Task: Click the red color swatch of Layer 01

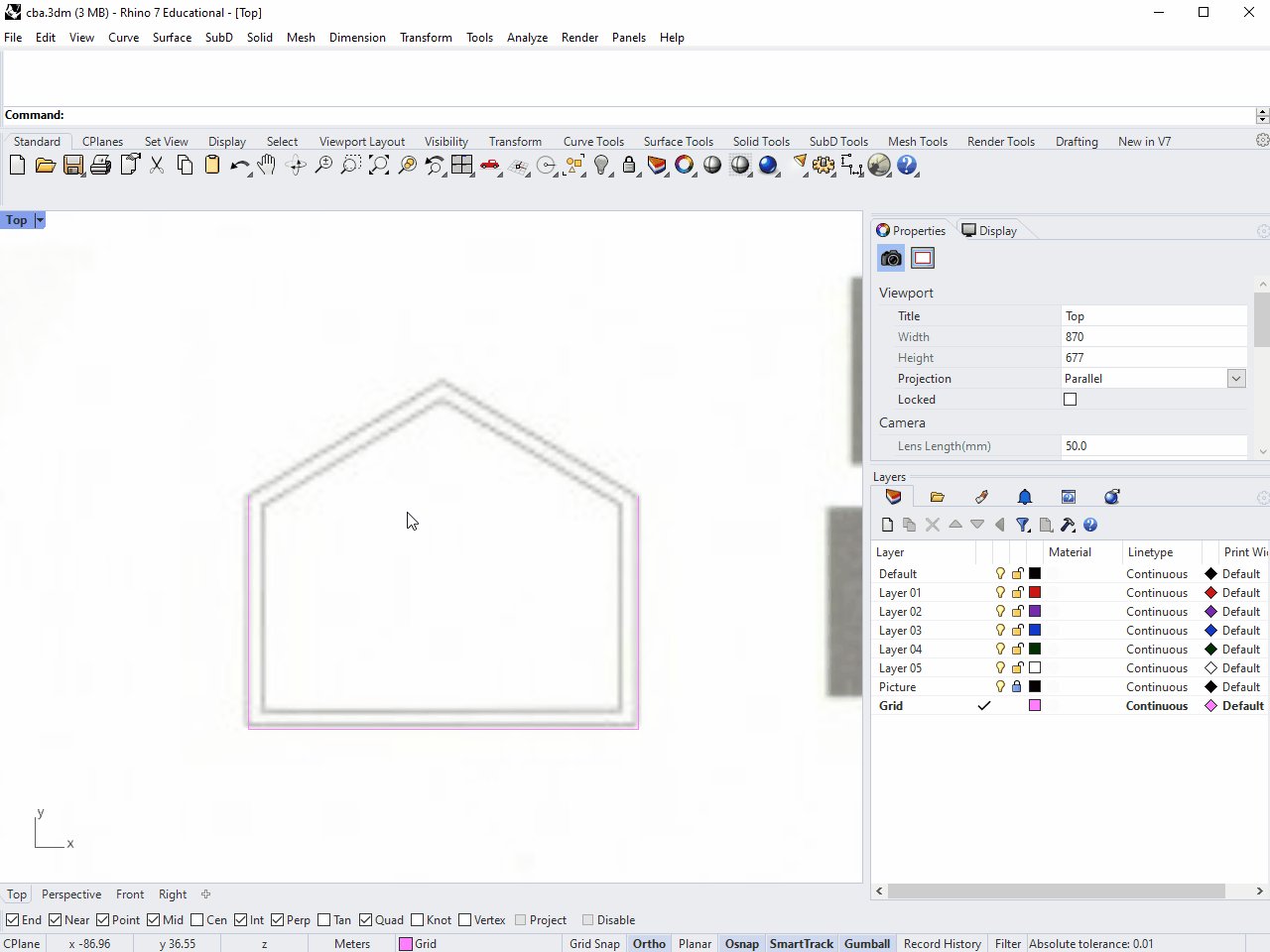Action: click(1035, 593)
